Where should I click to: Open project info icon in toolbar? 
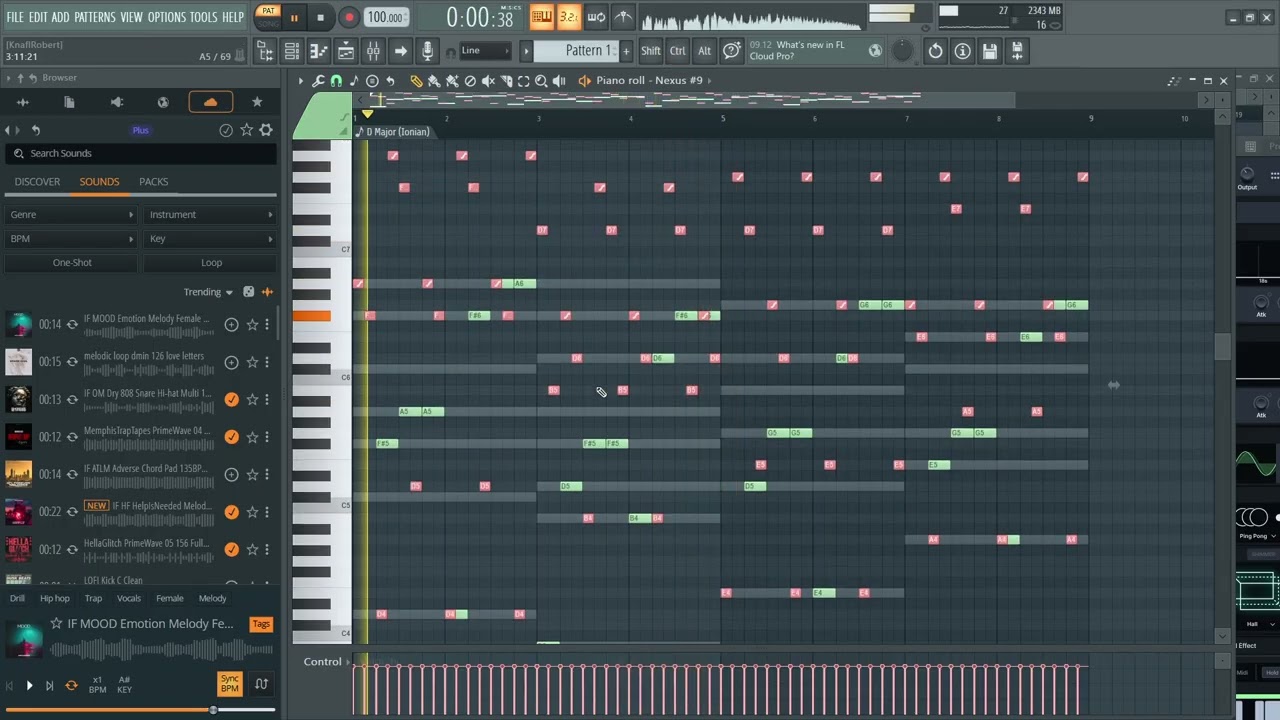962,51
